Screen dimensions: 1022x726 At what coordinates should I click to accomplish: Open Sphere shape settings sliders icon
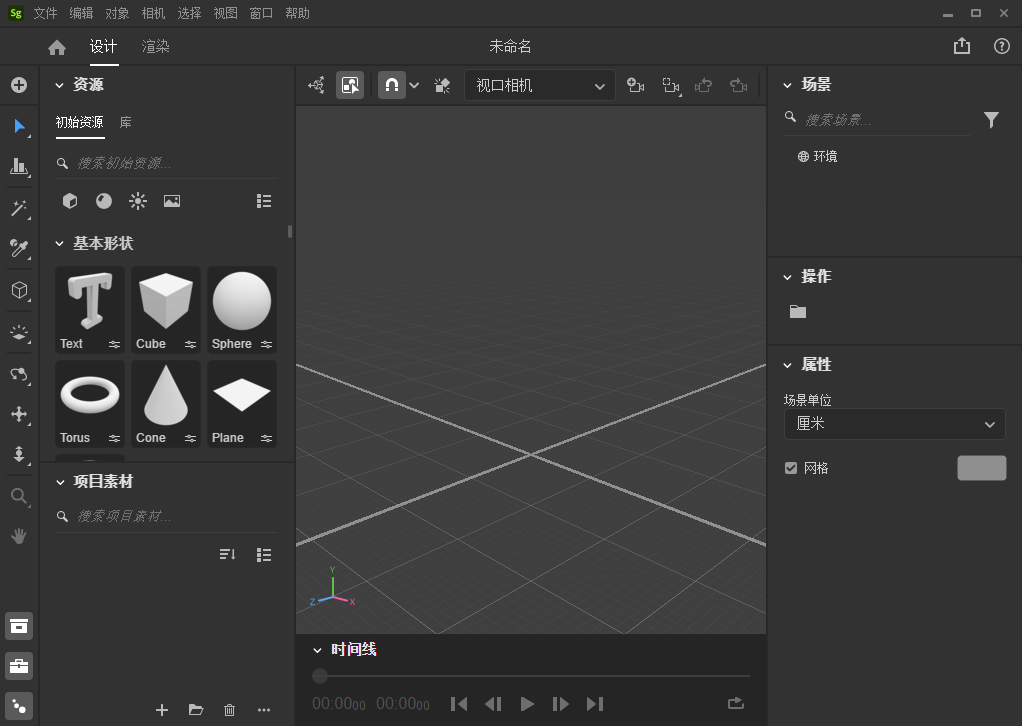266,344
